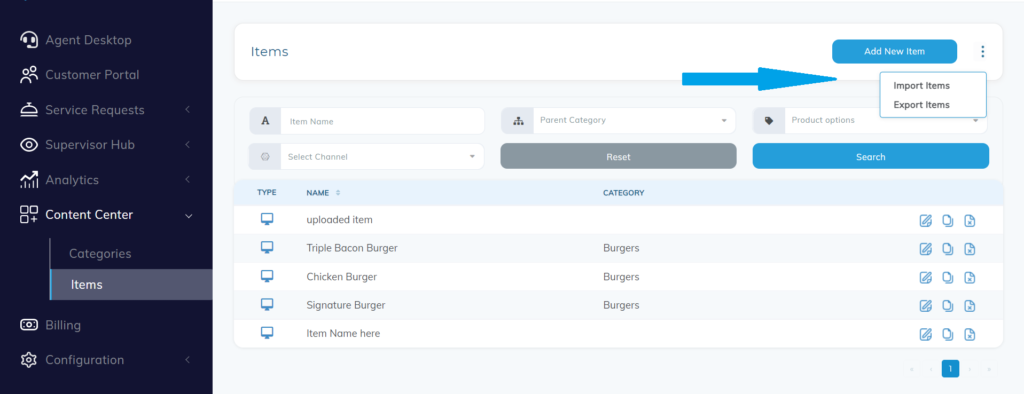Open Categories in the sidebar

100,254
